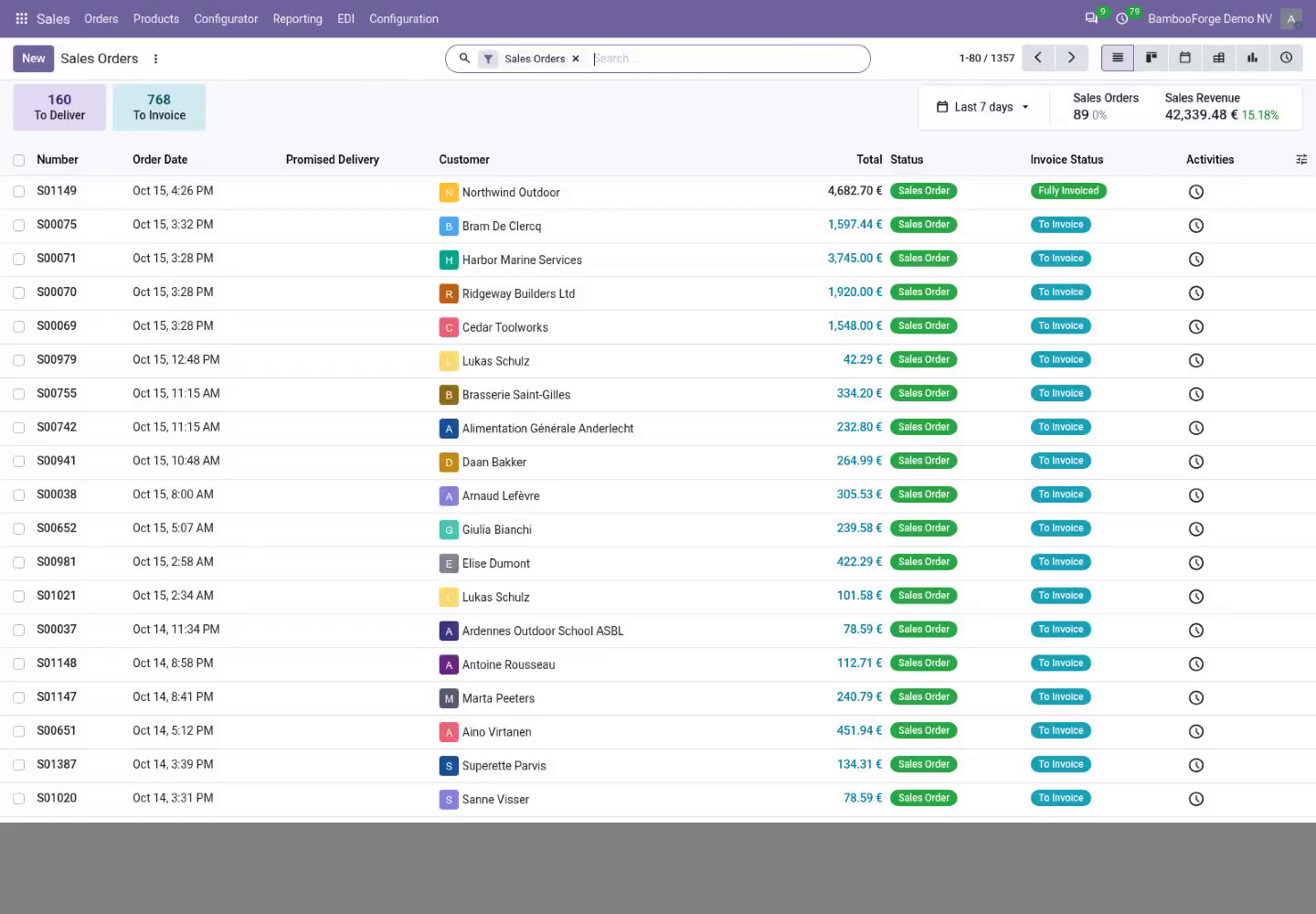1316x914 pixels.
Task: Remove the Sales Orders filter facet
Action: [576, 58]
